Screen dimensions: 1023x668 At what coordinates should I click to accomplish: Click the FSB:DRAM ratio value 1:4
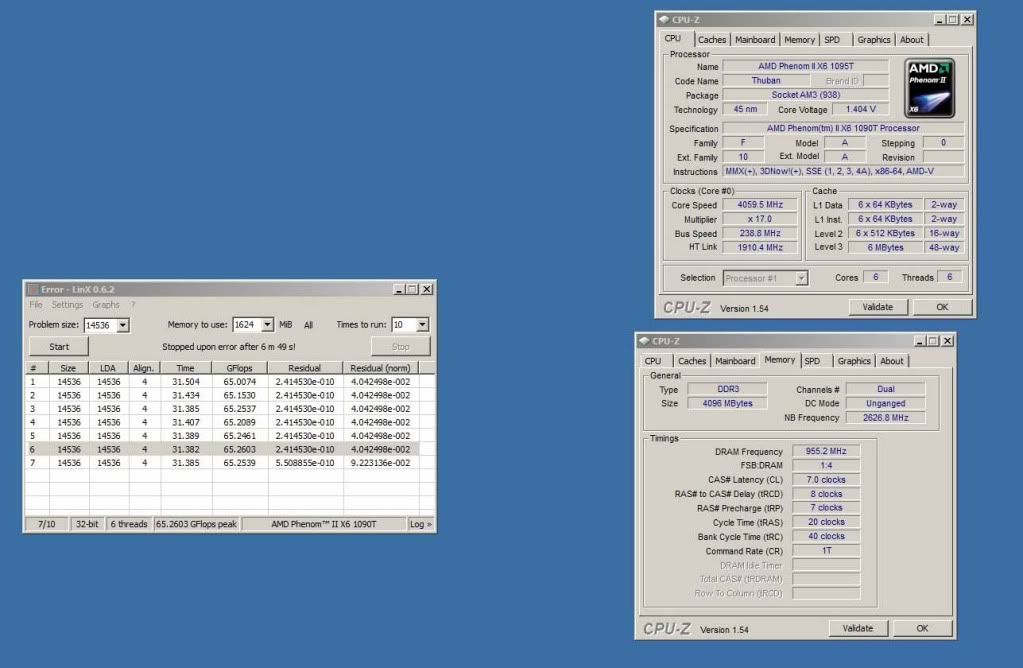tap(826, 465)
